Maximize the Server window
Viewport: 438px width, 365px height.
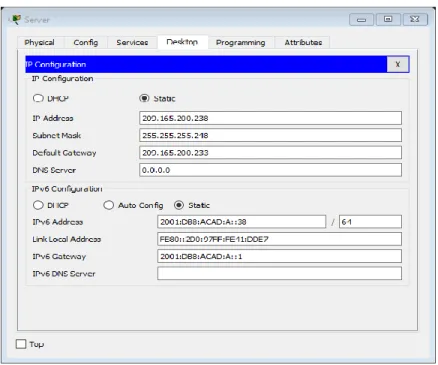[388, 19]
